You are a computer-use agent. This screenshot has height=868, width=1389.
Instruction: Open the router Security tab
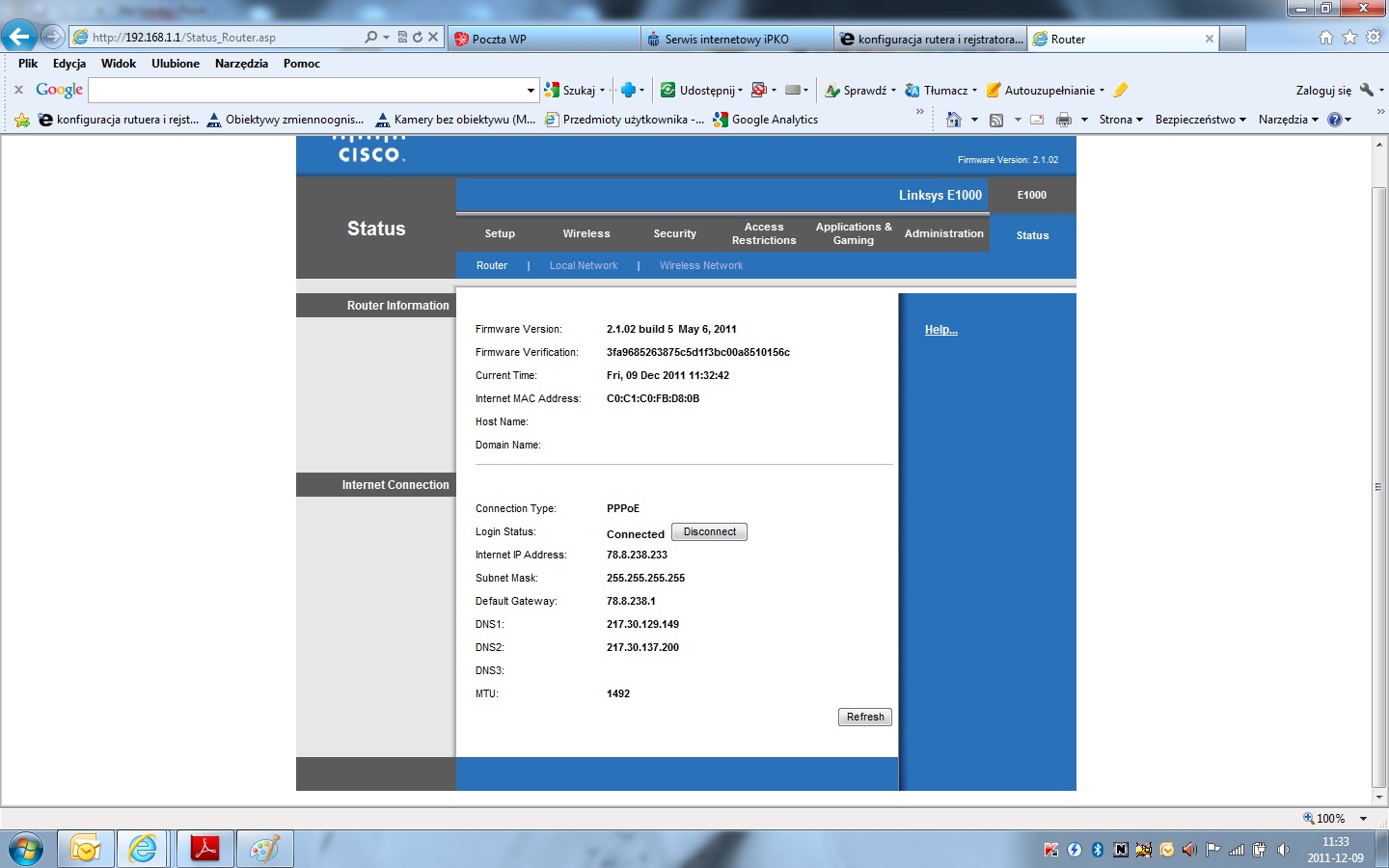[x=674, y=233]
